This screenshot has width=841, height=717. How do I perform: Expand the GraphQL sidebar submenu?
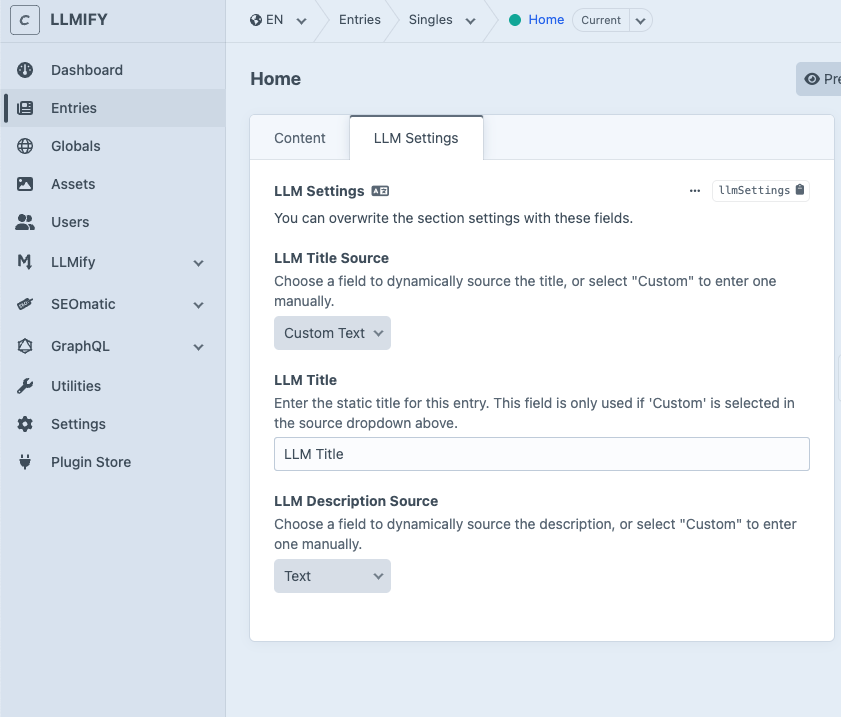(198, 347)
